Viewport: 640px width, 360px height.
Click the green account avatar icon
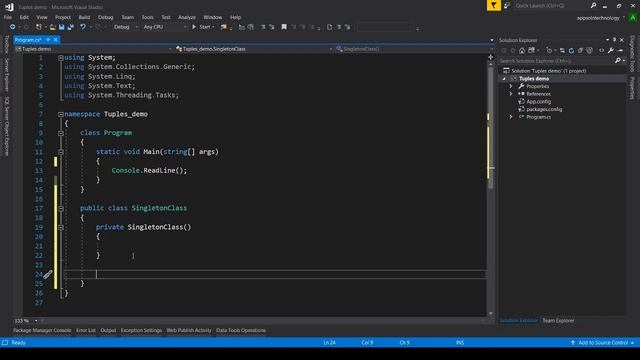pos(632,18)
